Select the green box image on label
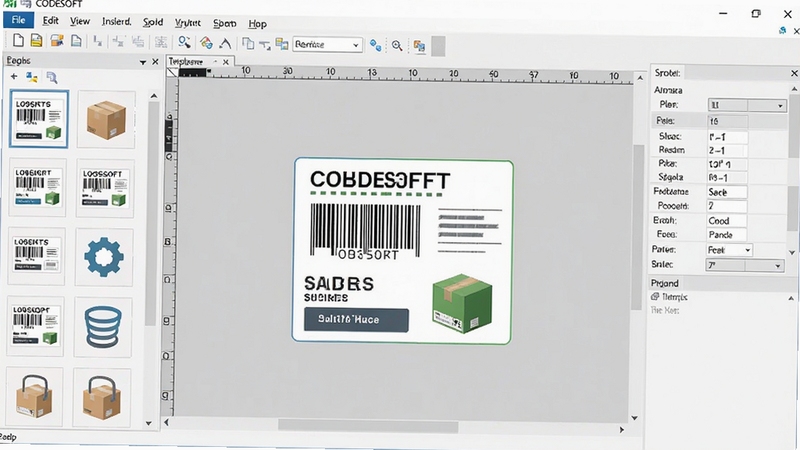 [462, 303]
